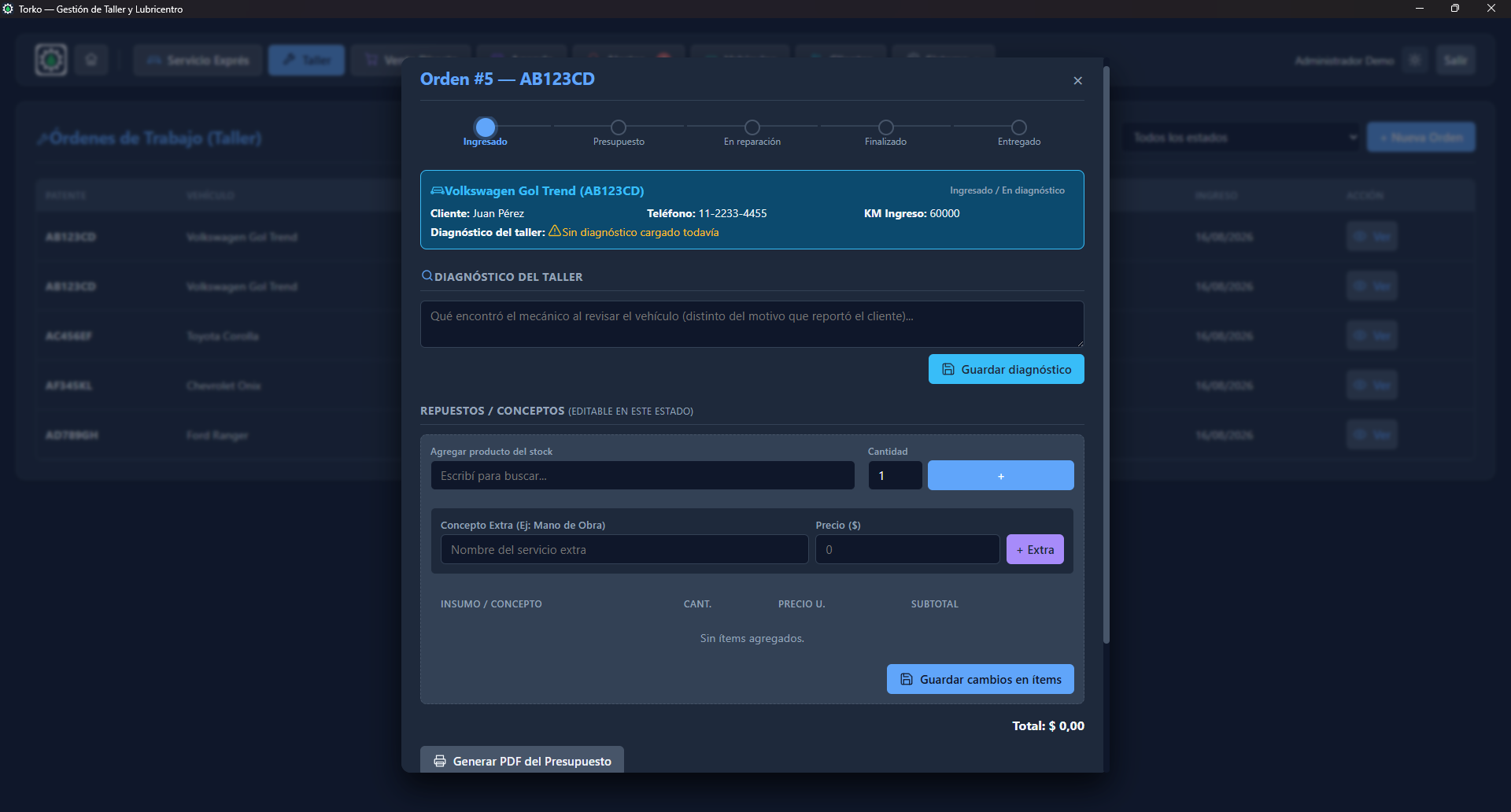Generate the Presupuesto PDF

[522, 760]
